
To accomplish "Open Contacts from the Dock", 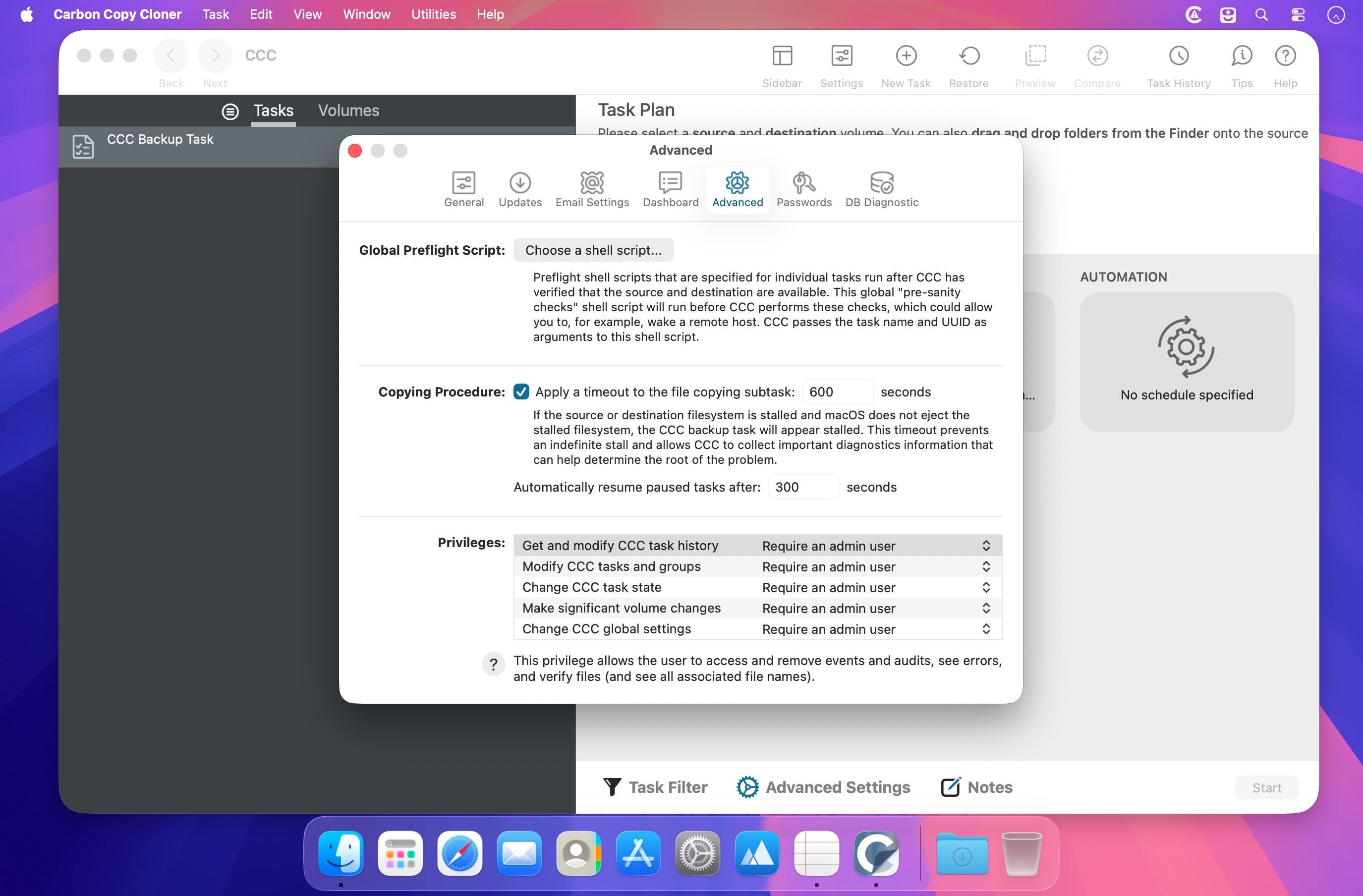I will [x=578, y=854].
